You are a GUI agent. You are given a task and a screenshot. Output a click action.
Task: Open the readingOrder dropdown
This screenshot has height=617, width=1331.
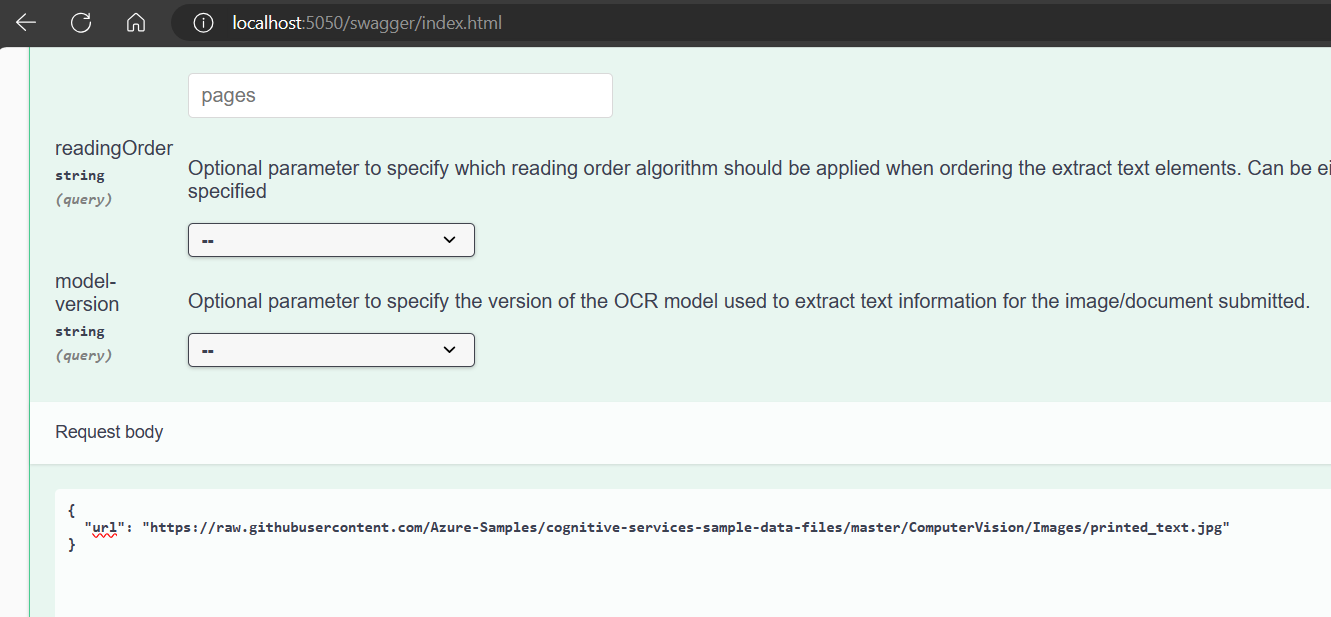pyautogui.click(x=331, y=240)
